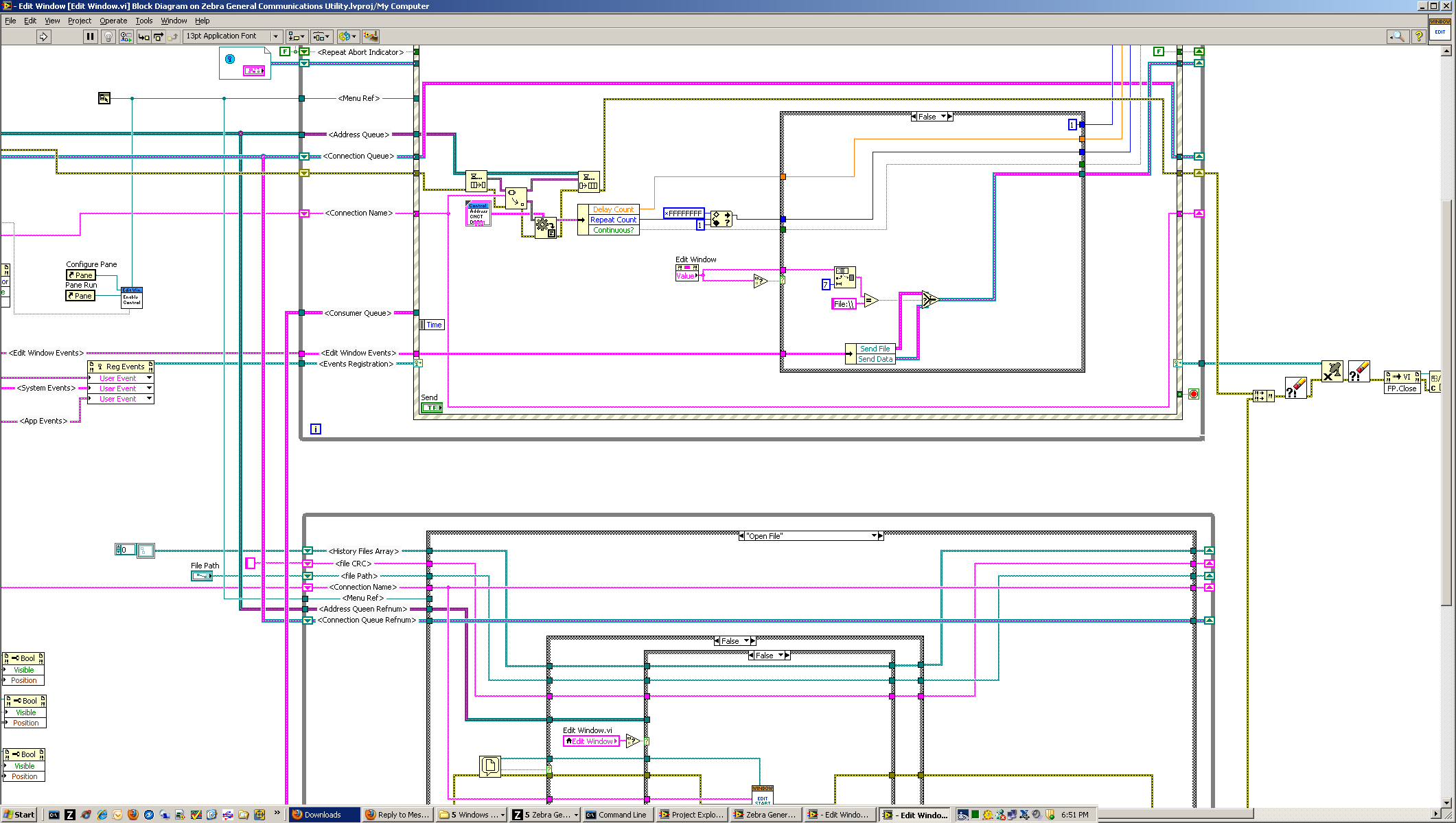Open the Edit menu

pyautogui.click(x=30, y=21)
